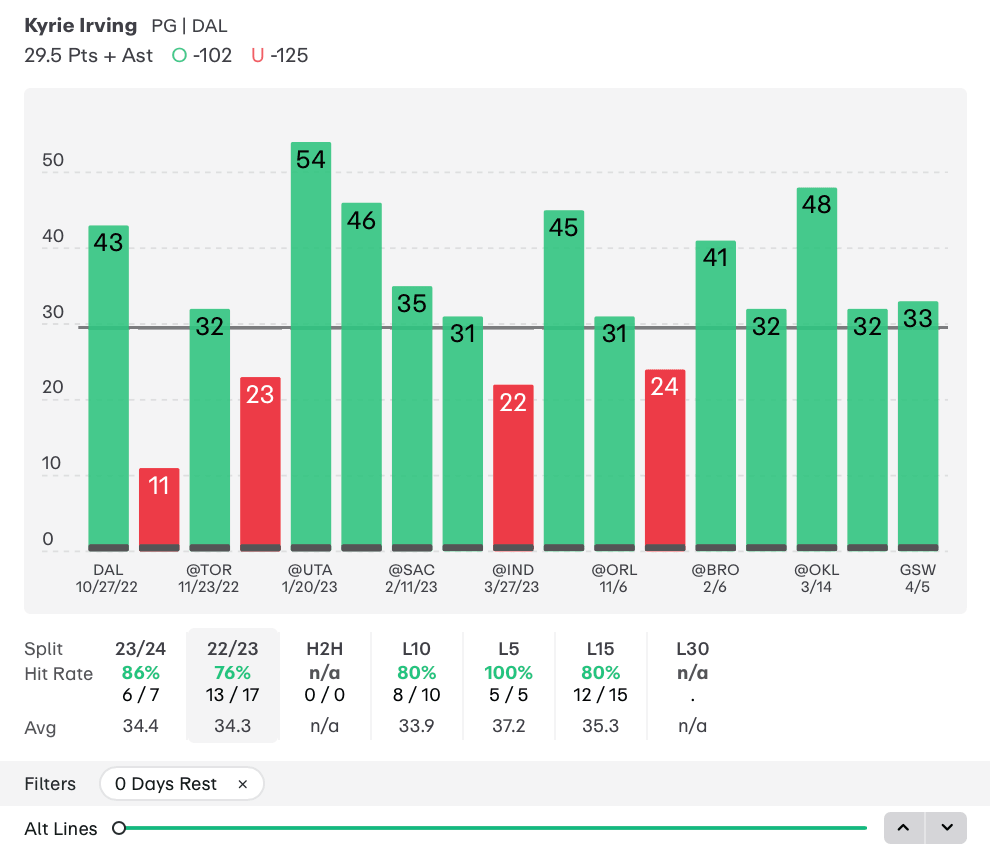
Task: Click the @ORL 11/6 axis label
Action: (614, 578)
